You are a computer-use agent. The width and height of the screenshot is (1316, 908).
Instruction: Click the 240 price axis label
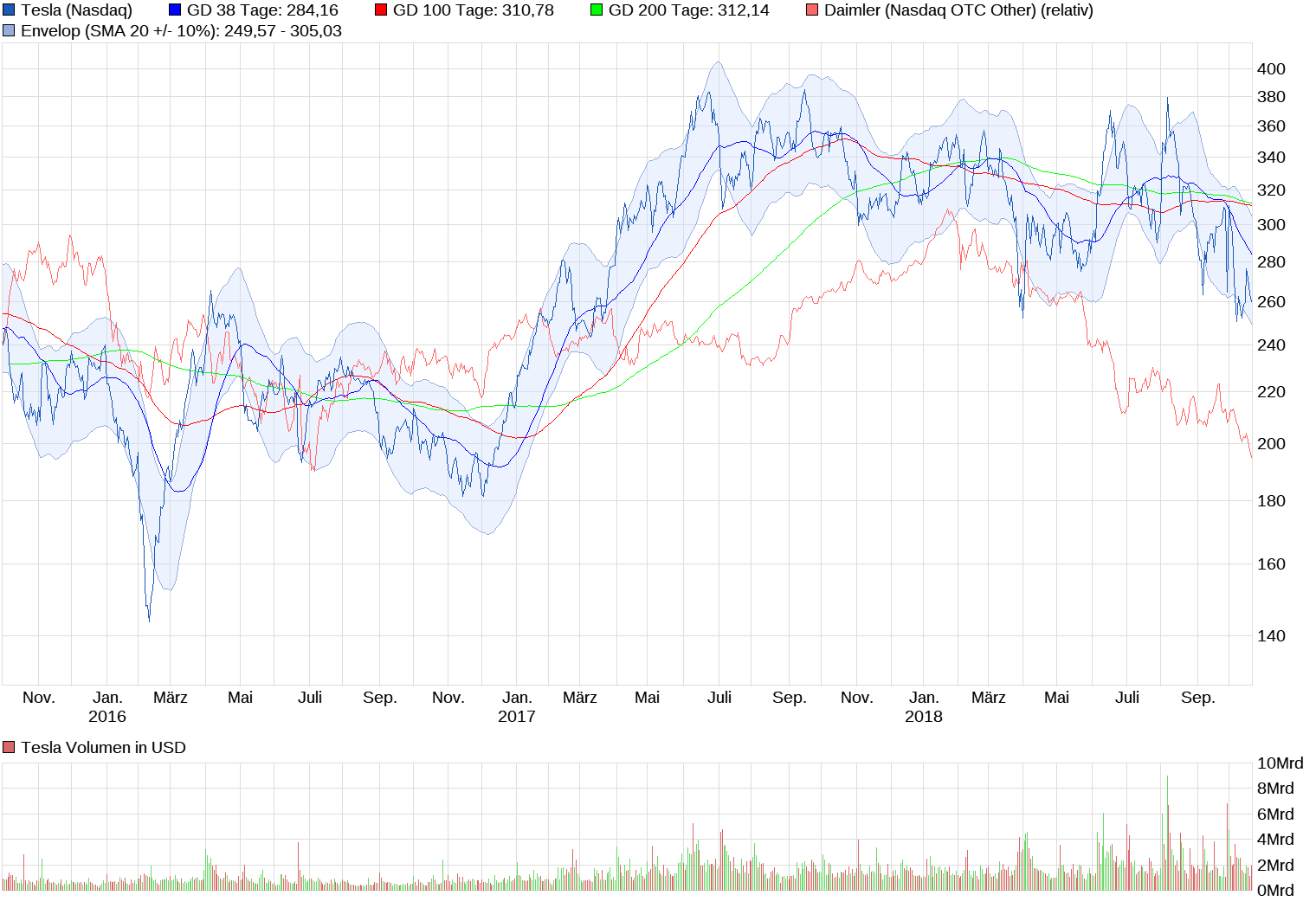click(x=1271, y=345)
